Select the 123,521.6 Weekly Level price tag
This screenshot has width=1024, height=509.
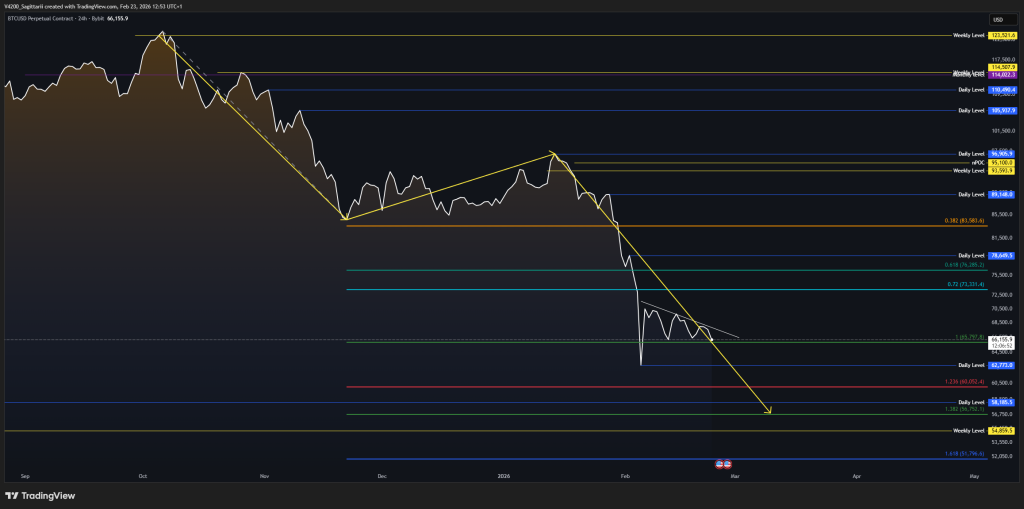(x=1001, y=36)
